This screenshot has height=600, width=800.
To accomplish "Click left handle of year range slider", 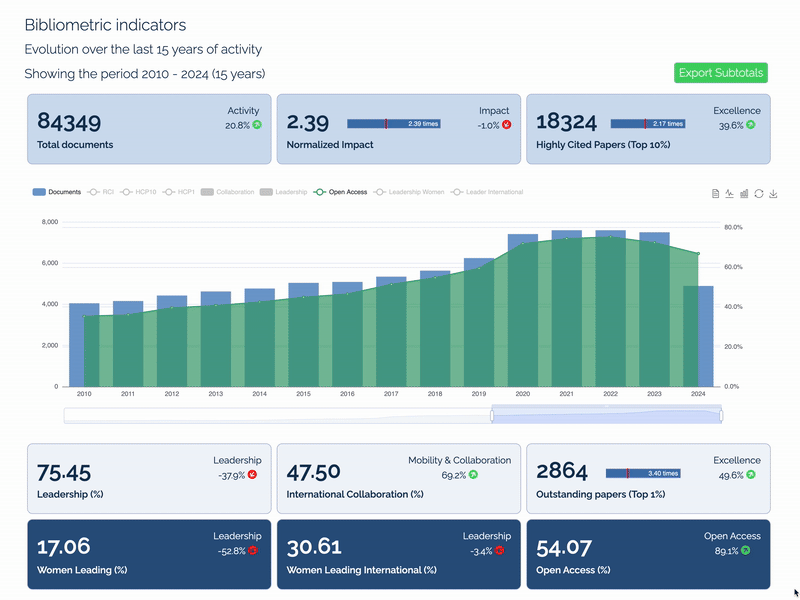I will coord(492,415).
